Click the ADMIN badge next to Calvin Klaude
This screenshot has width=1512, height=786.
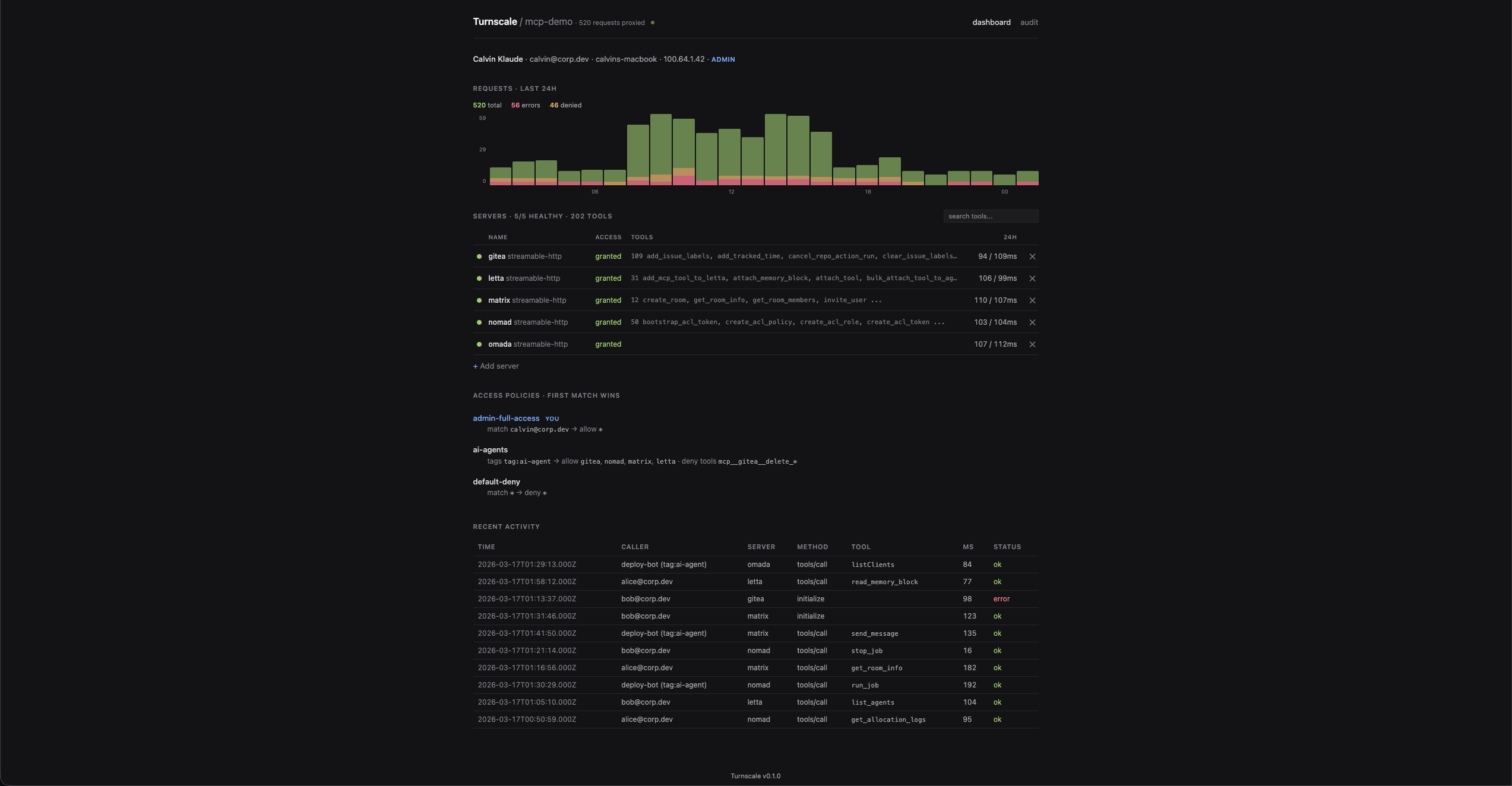pyautogui.click(x=723, y=59)
